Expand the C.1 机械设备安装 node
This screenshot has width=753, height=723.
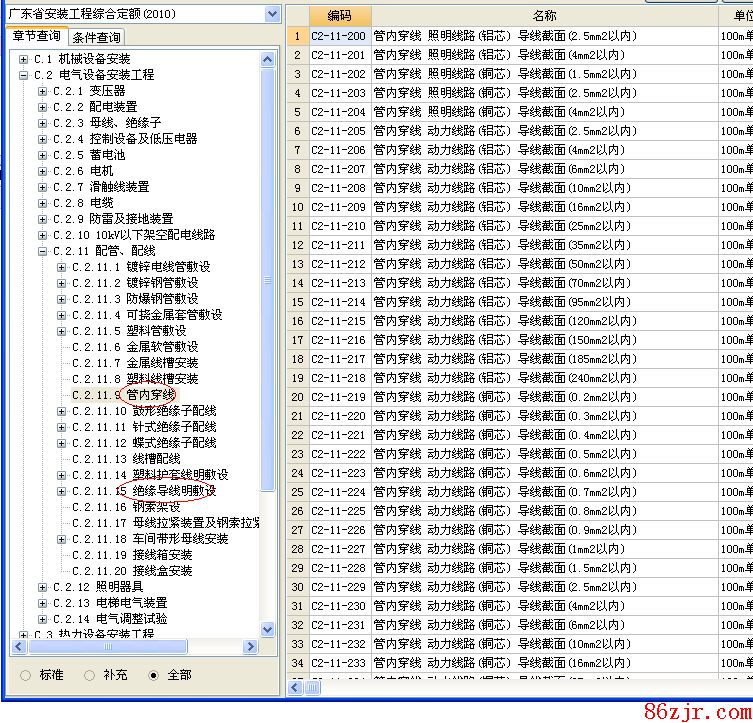(x=24, y=59)
